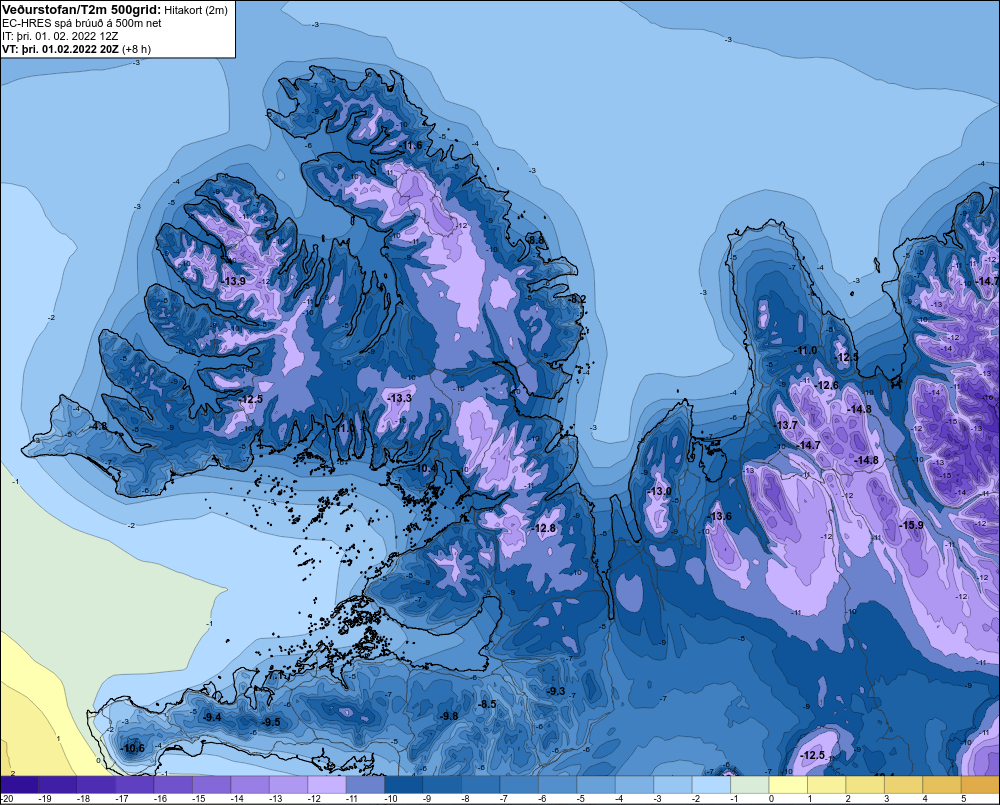Click the '5' legend scale label
The height and width of the screenshot is (805, 1000).
pyautogui.click(x=963, y=799)
